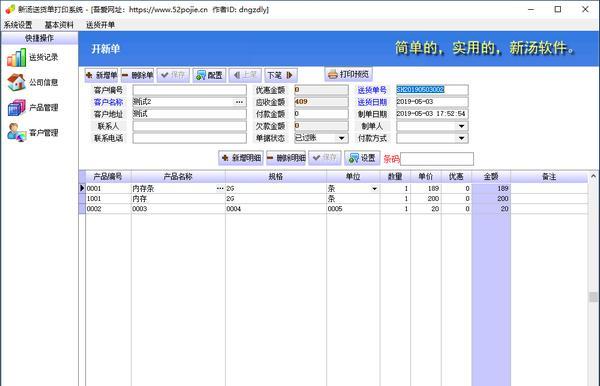Click the 条码 barcode input field
Image resolution: width=600 pixels, height=386 pixels.
point(437,159)
